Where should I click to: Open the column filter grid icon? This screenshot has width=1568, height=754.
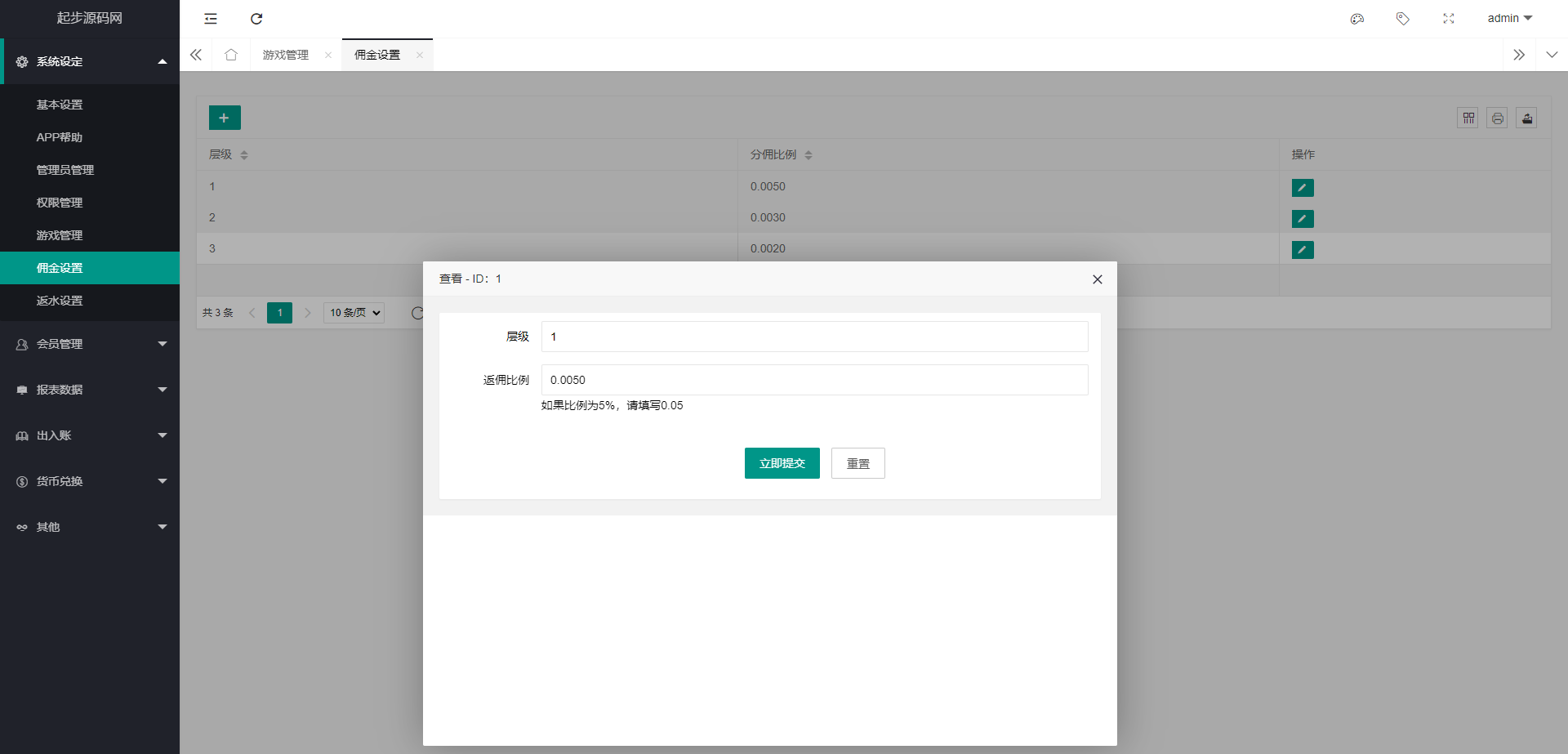(1468, 118)
